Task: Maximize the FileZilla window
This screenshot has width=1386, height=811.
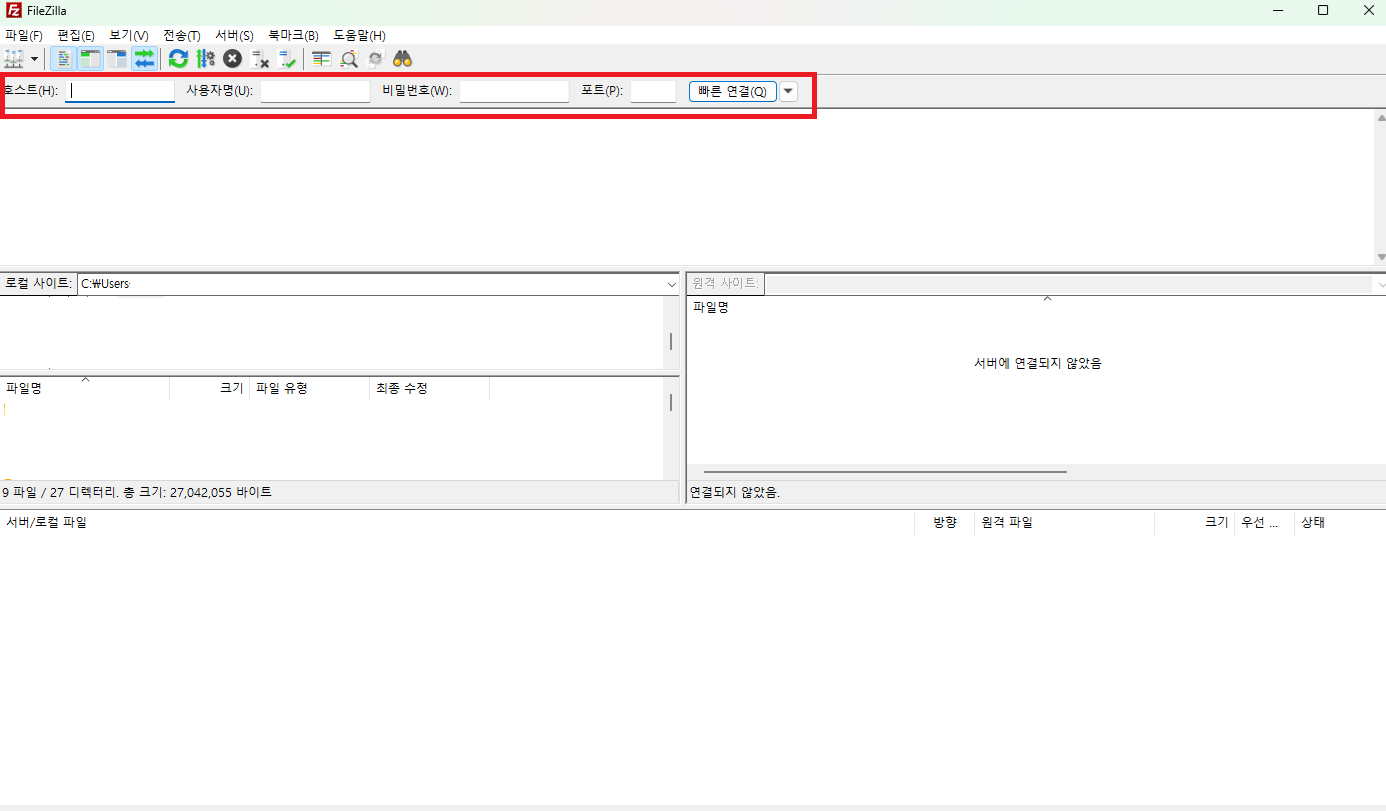Action: point(1323,10)
